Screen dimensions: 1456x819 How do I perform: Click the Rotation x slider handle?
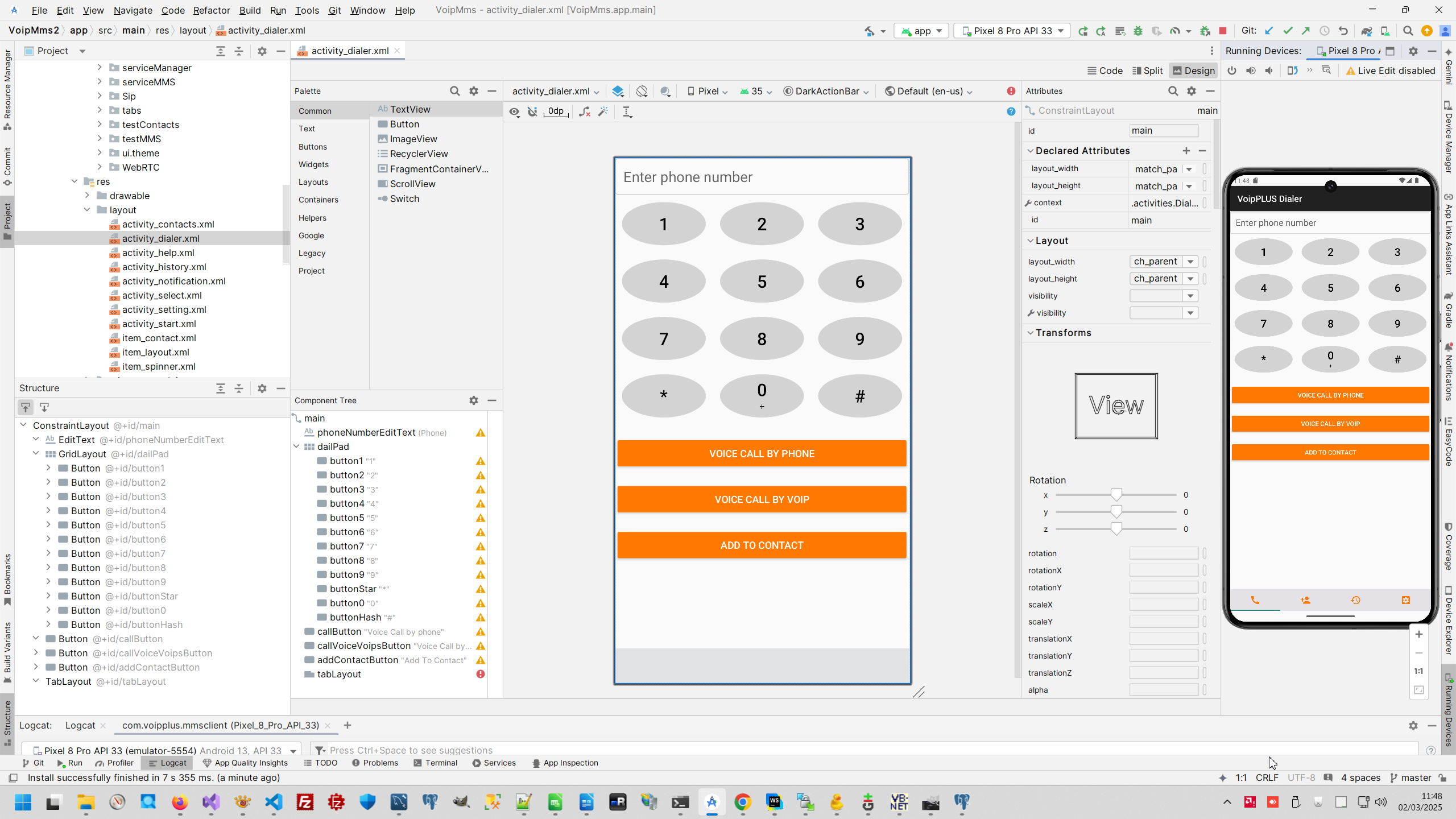(x=1116, y=494)
